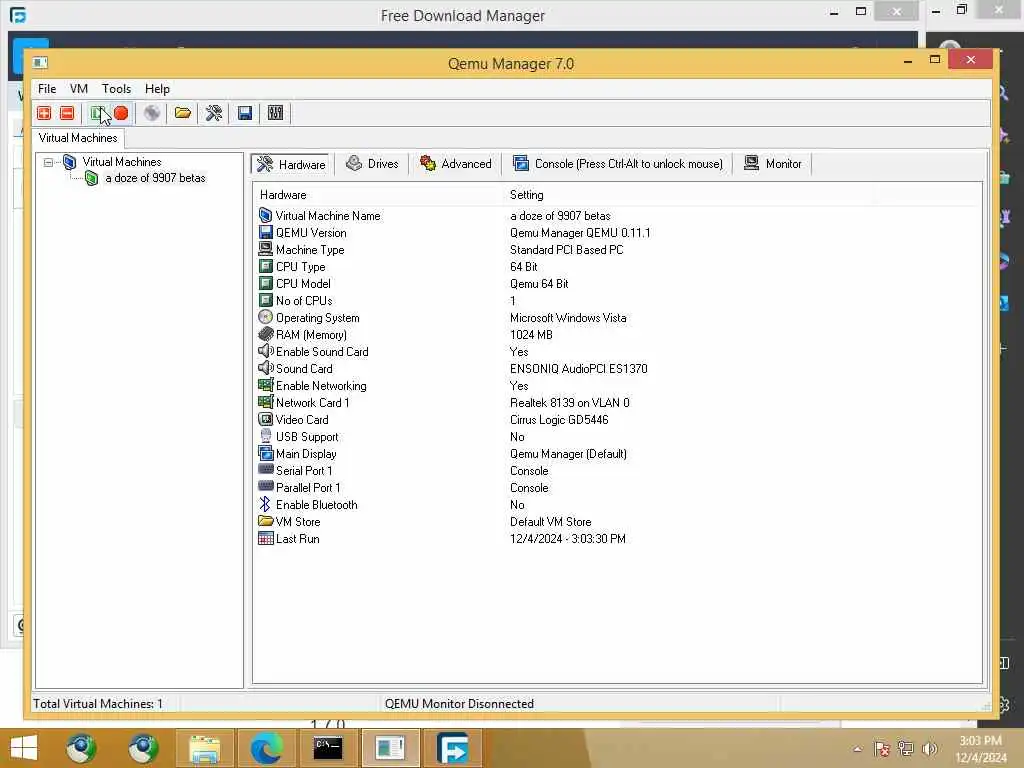Click the Machine Type row icon
The width and height of the screenshot is (1024, 768).
(x=265, y=249)
